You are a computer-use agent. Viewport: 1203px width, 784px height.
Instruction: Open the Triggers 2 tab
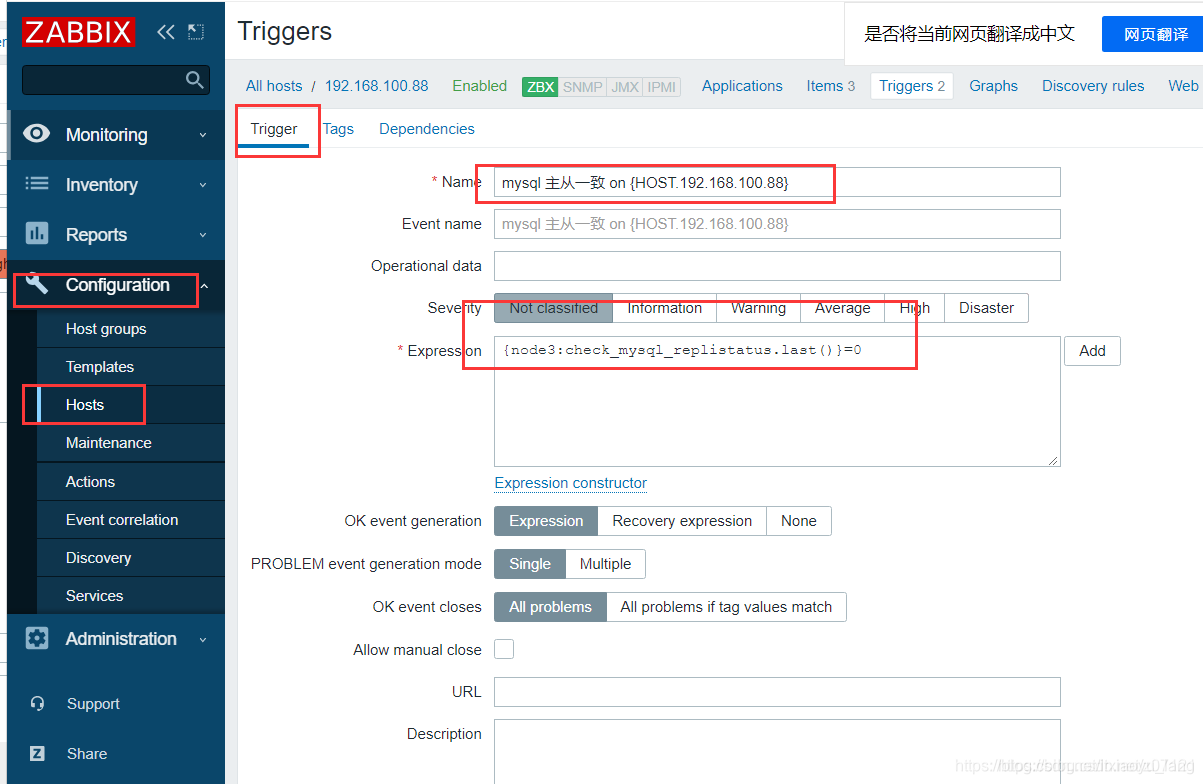click(912, 86)
